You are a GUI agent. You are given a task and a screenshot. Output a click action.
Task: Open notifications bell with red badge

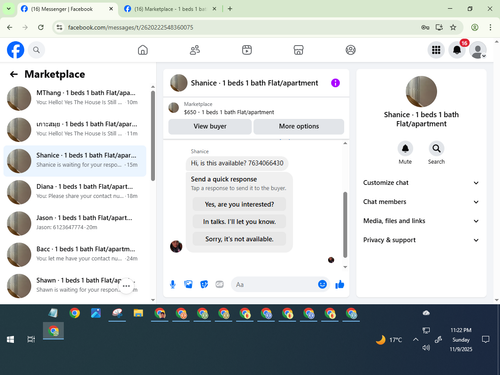click(x=457, y=50)
